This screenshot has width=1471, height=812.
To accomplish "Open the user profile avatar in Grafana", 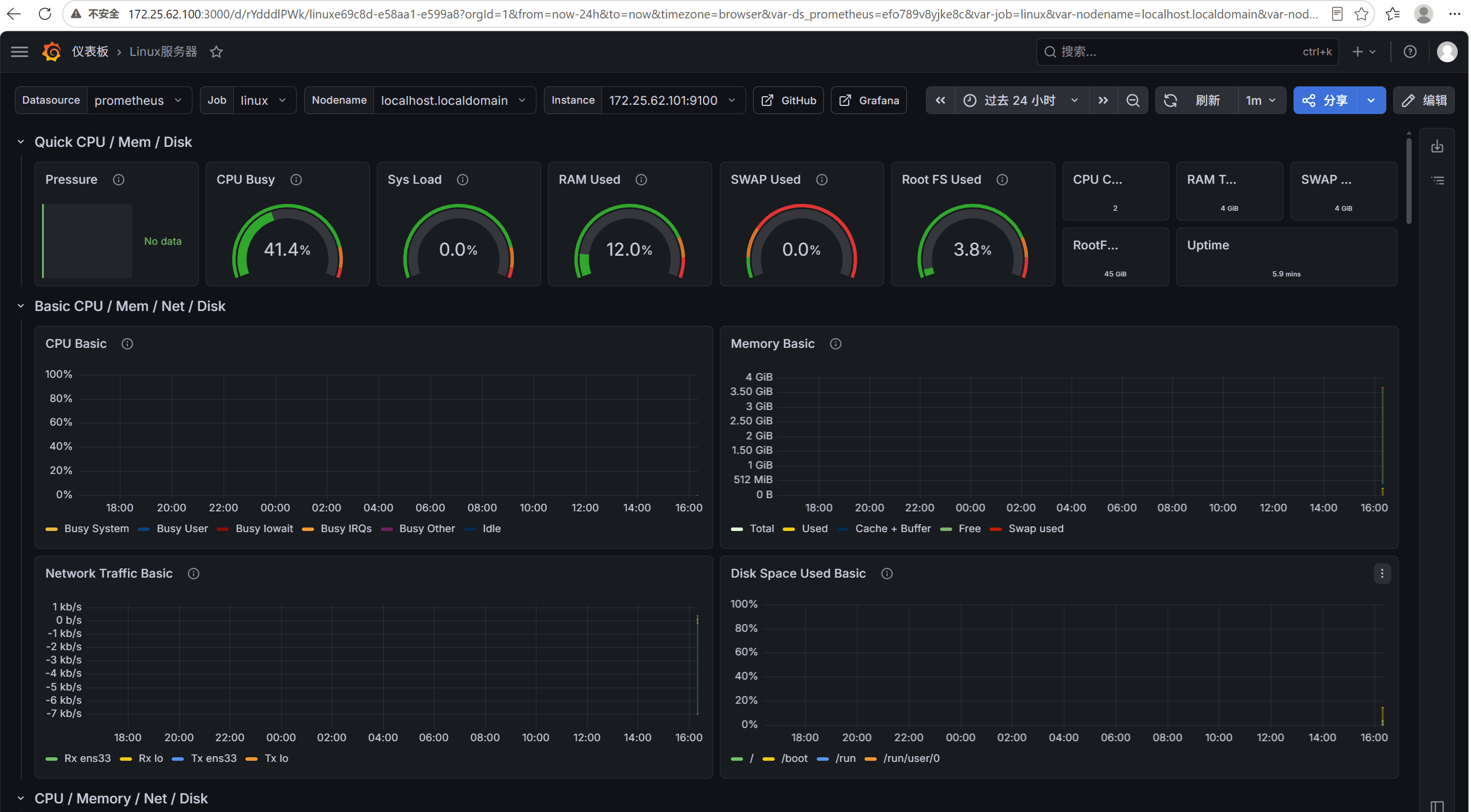I will [x=1447, y=52].
